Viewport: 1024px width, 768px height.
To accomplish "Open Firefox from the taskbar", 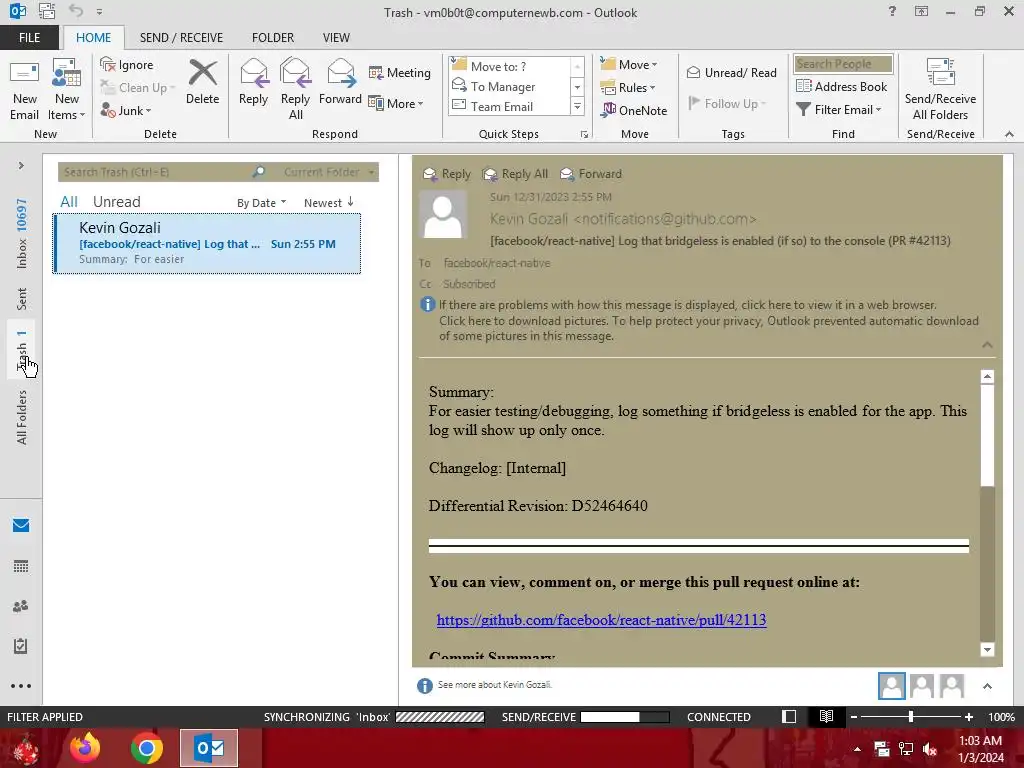I will point(86,748).
